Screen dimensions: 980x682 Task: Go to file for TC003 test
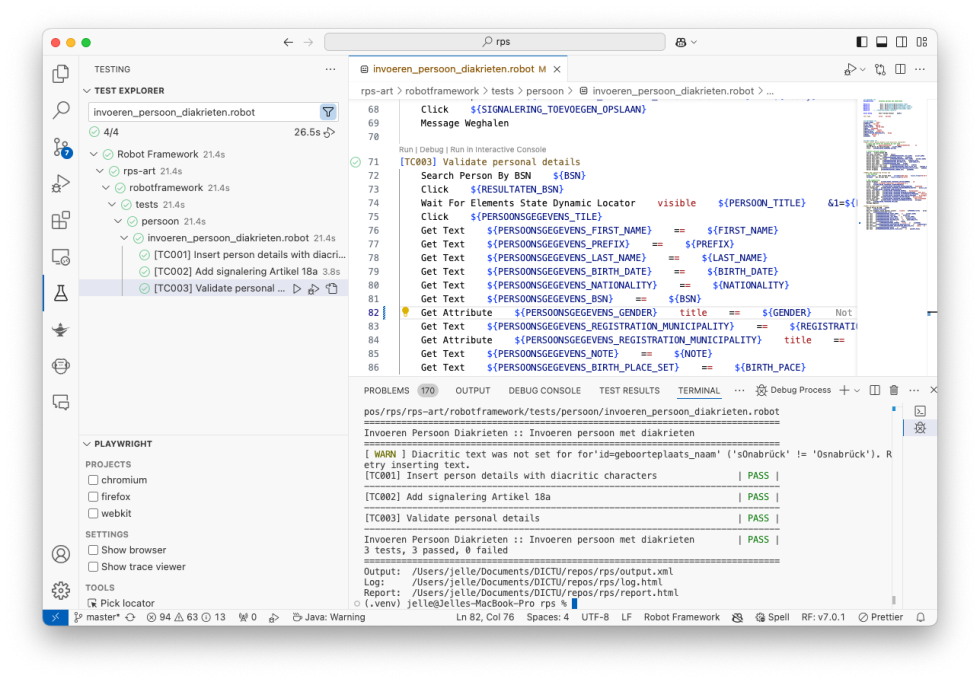click(332, 289)
